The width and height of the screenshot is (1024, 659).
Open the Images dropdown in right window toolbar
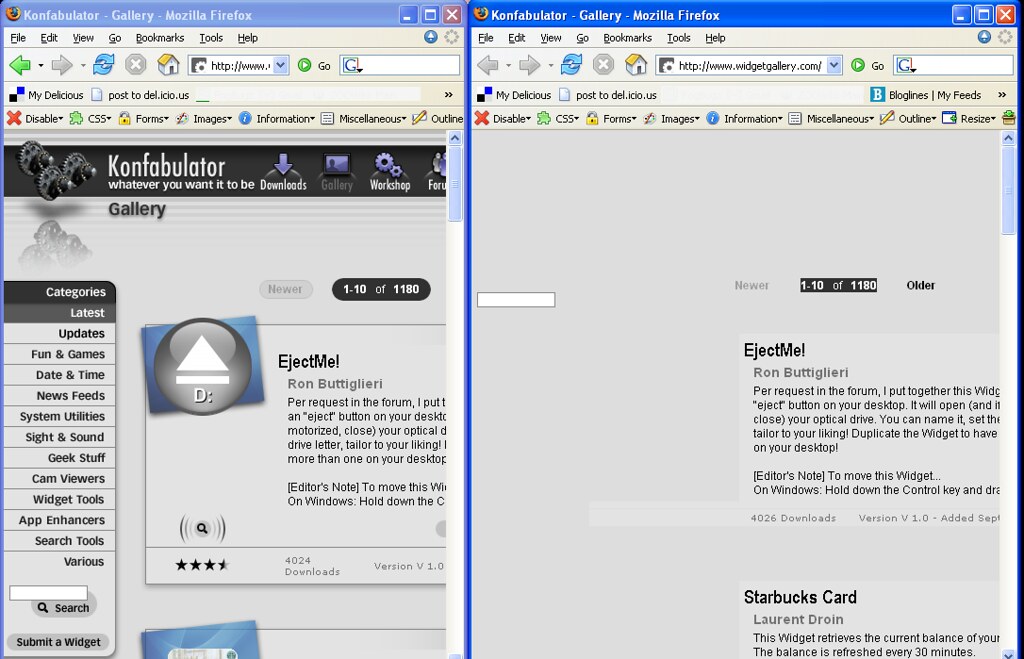click(671, 118)
